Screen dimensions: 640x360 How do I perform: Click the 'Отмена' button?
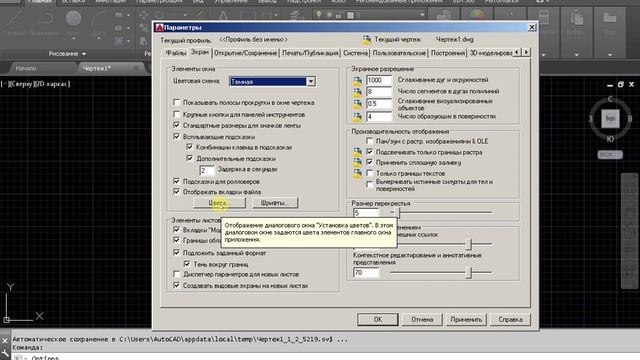(x=422, y=319)
